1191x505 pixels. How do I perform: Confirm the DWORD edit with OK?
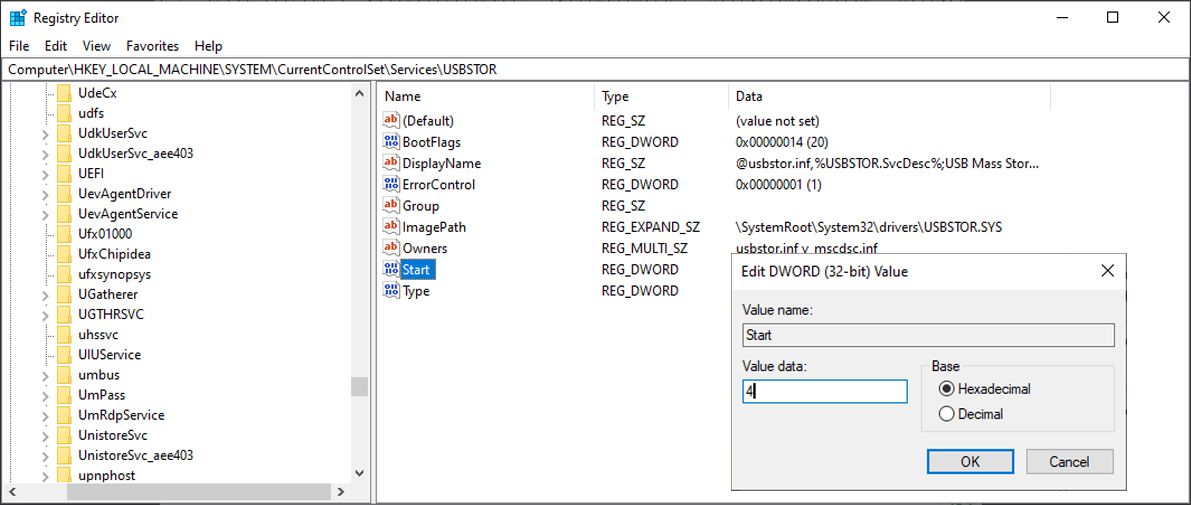(969, 462)
